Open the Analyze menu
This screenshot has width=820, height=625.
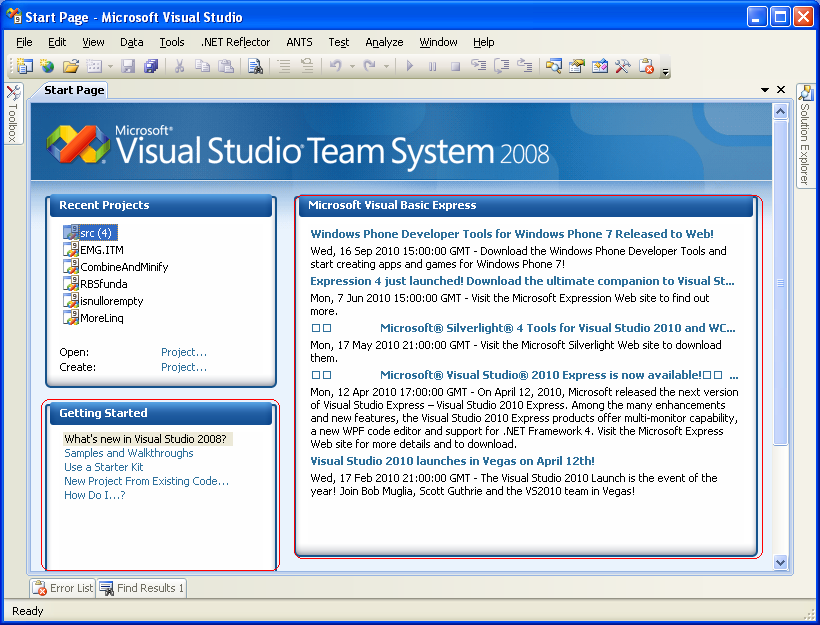click(x=384, y=42)
